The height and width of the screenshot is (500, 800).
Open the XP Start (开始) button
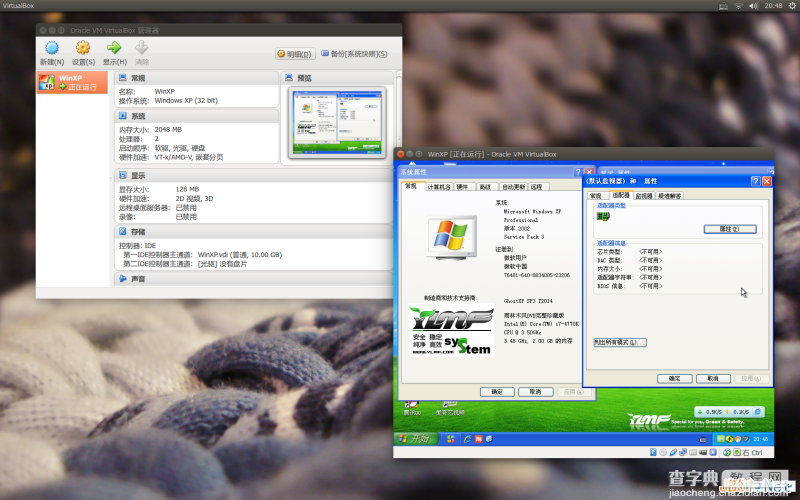(416, 439)
